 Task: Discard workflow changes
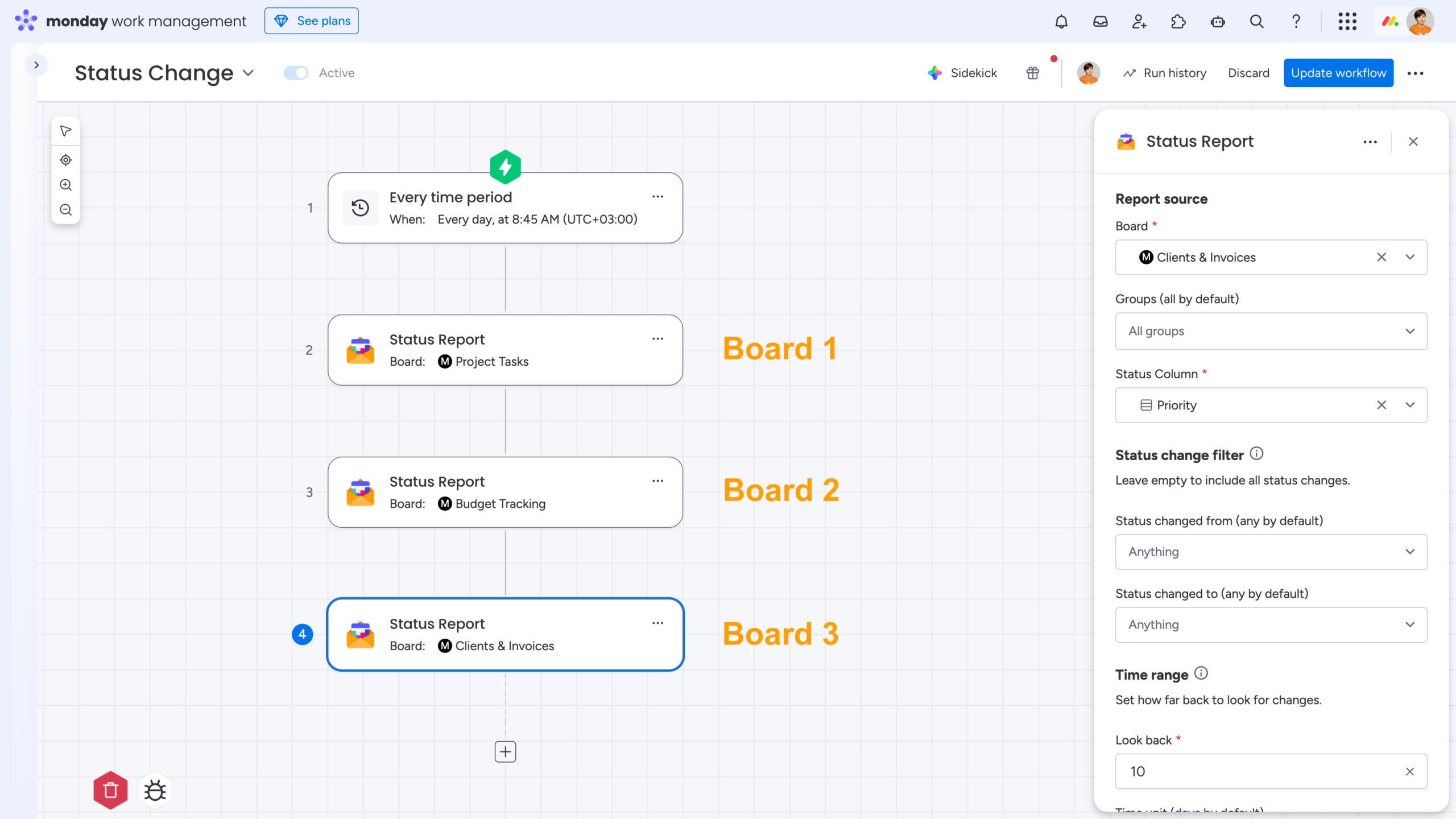[1248, 73]
